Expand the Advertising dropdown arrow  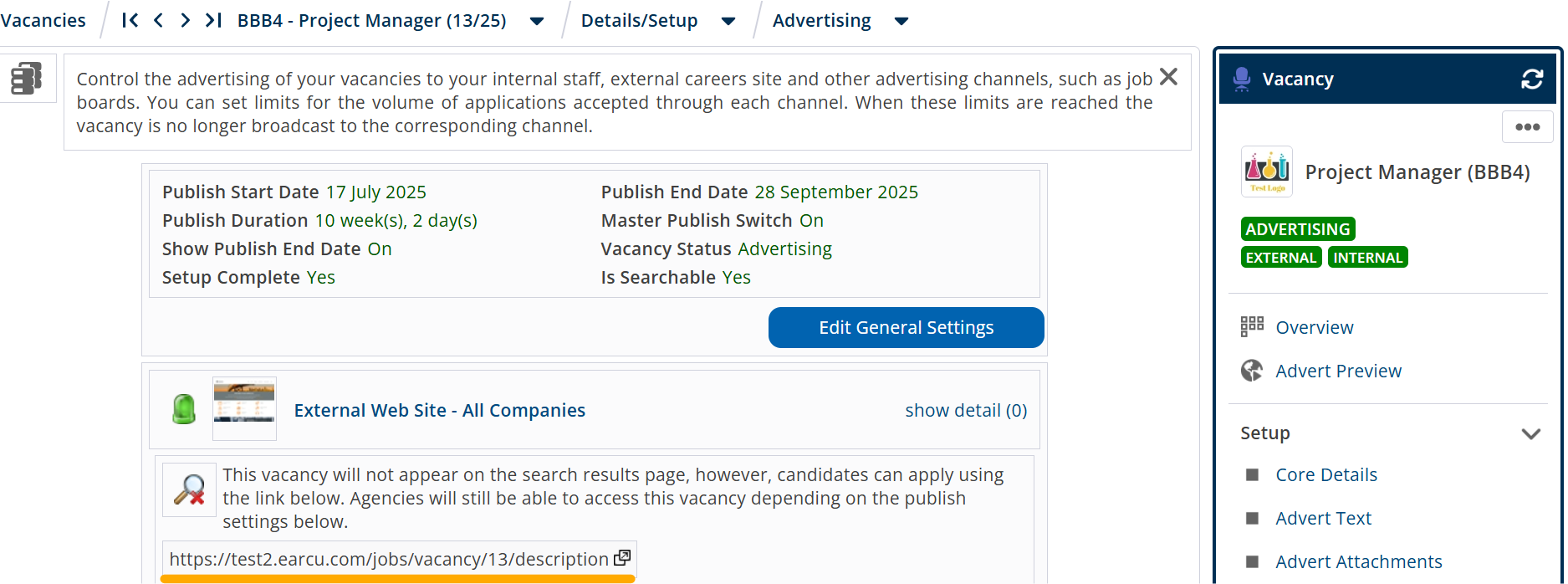coord(901,21)
